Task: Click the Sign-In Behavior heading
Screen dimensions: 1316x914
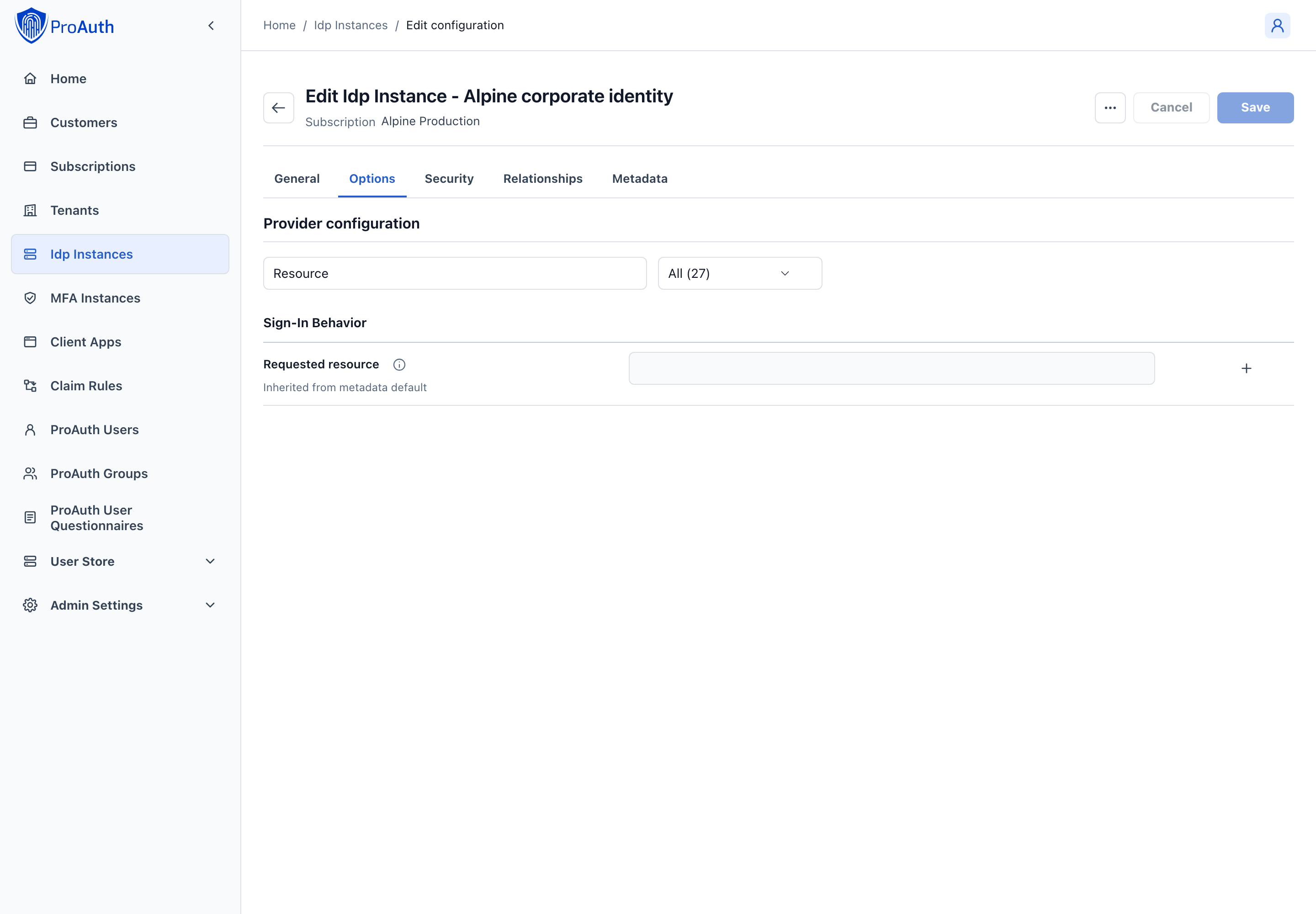Action: pyautogui.click(x=314, y=323)
